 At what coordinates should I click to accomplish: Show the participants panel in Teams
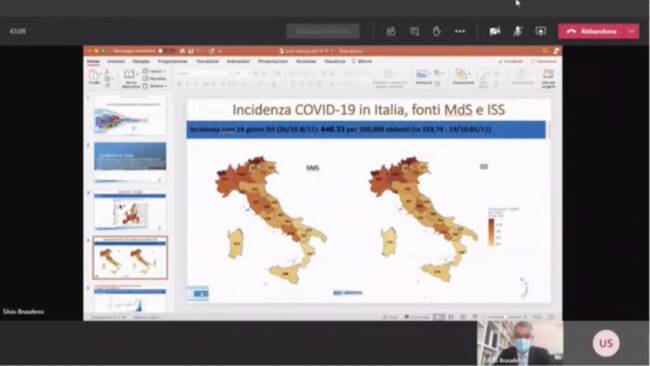pyautogui.click(x=390, y=32)
